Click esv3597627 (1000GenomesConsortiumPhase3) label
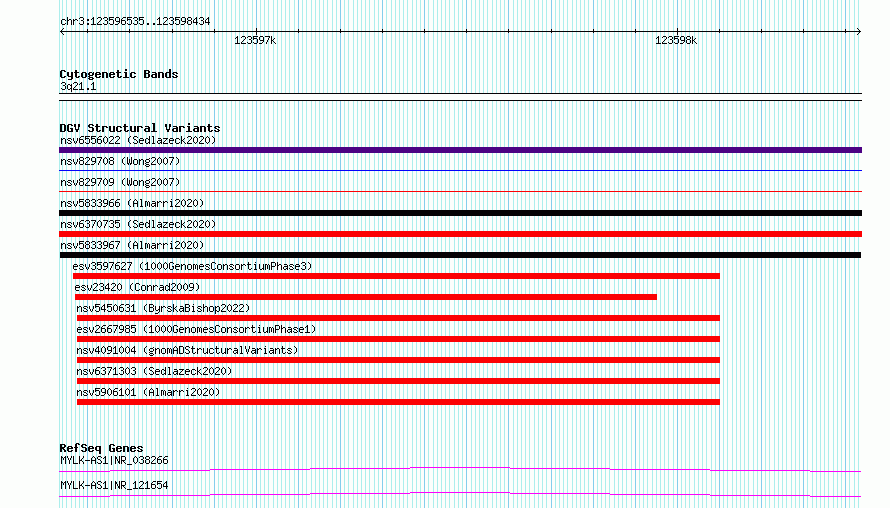Viewport: 890px width, 508px height. [x=192, y=266]
